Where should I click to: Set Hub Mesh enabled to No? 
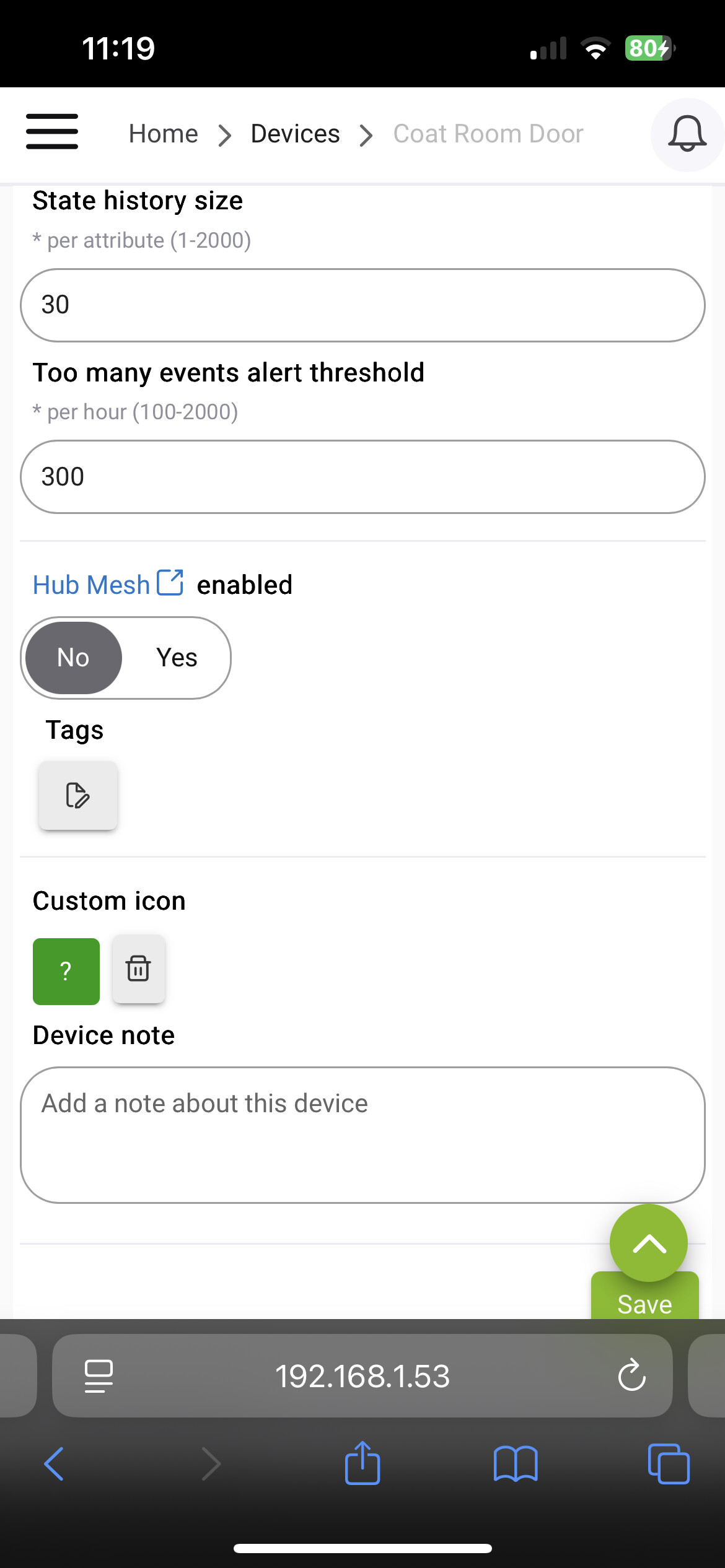point(74,658)
